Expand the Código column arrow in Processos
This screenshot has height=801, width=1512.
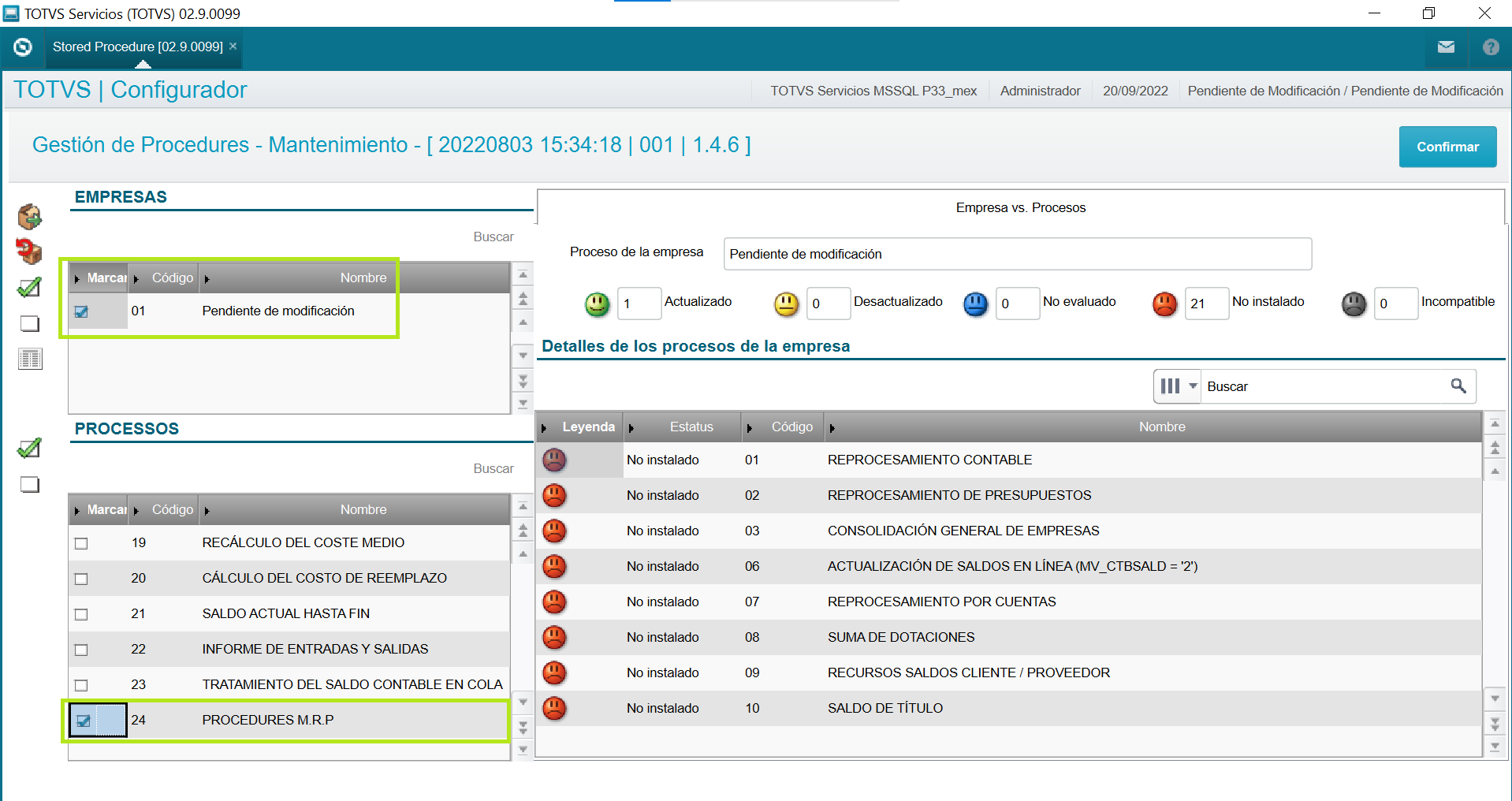tap(136, 511)
